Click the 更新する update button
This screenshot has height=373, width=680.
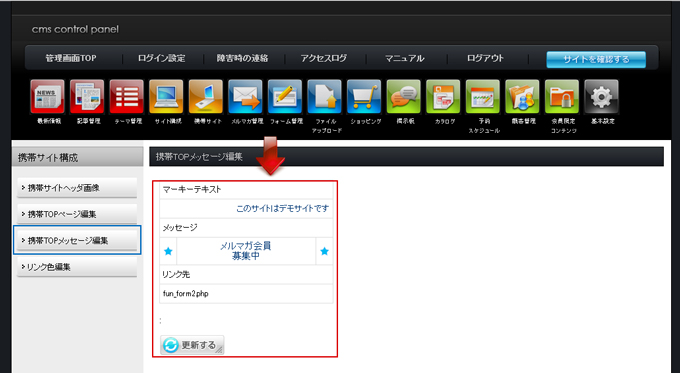coord(192,345)
